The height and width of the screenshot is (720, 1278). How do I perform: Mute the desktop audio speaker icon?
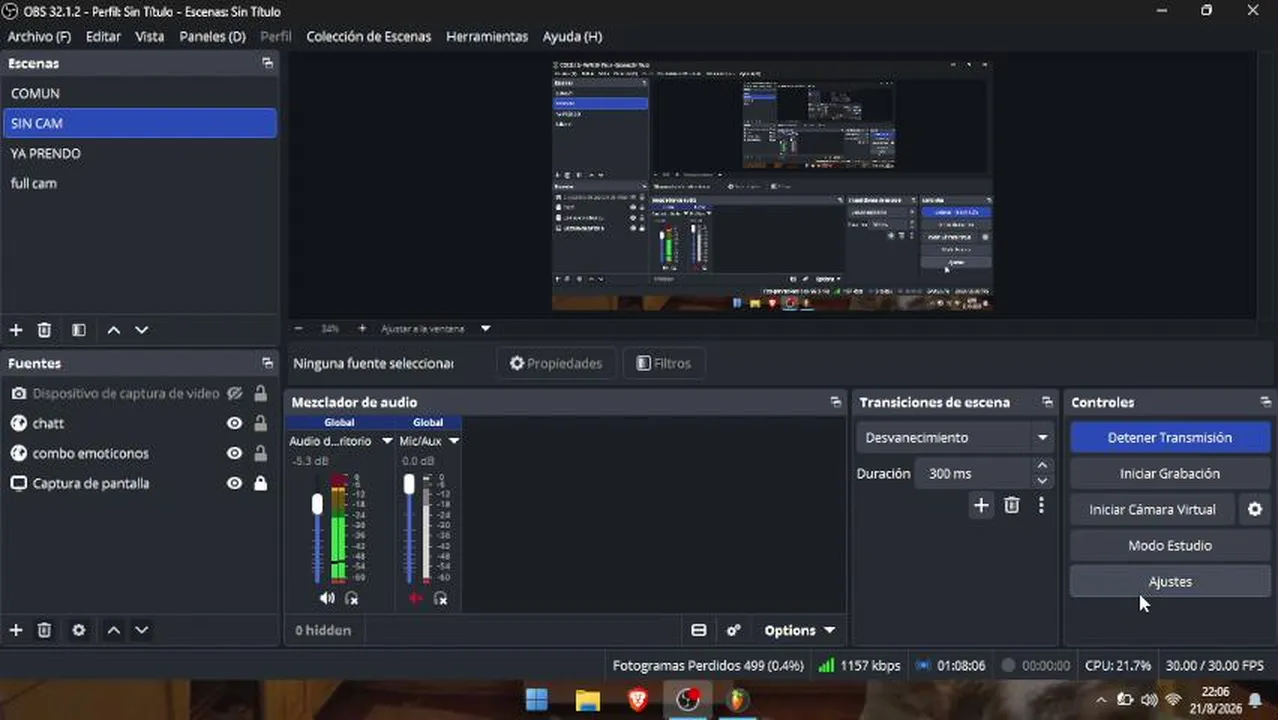327,598
